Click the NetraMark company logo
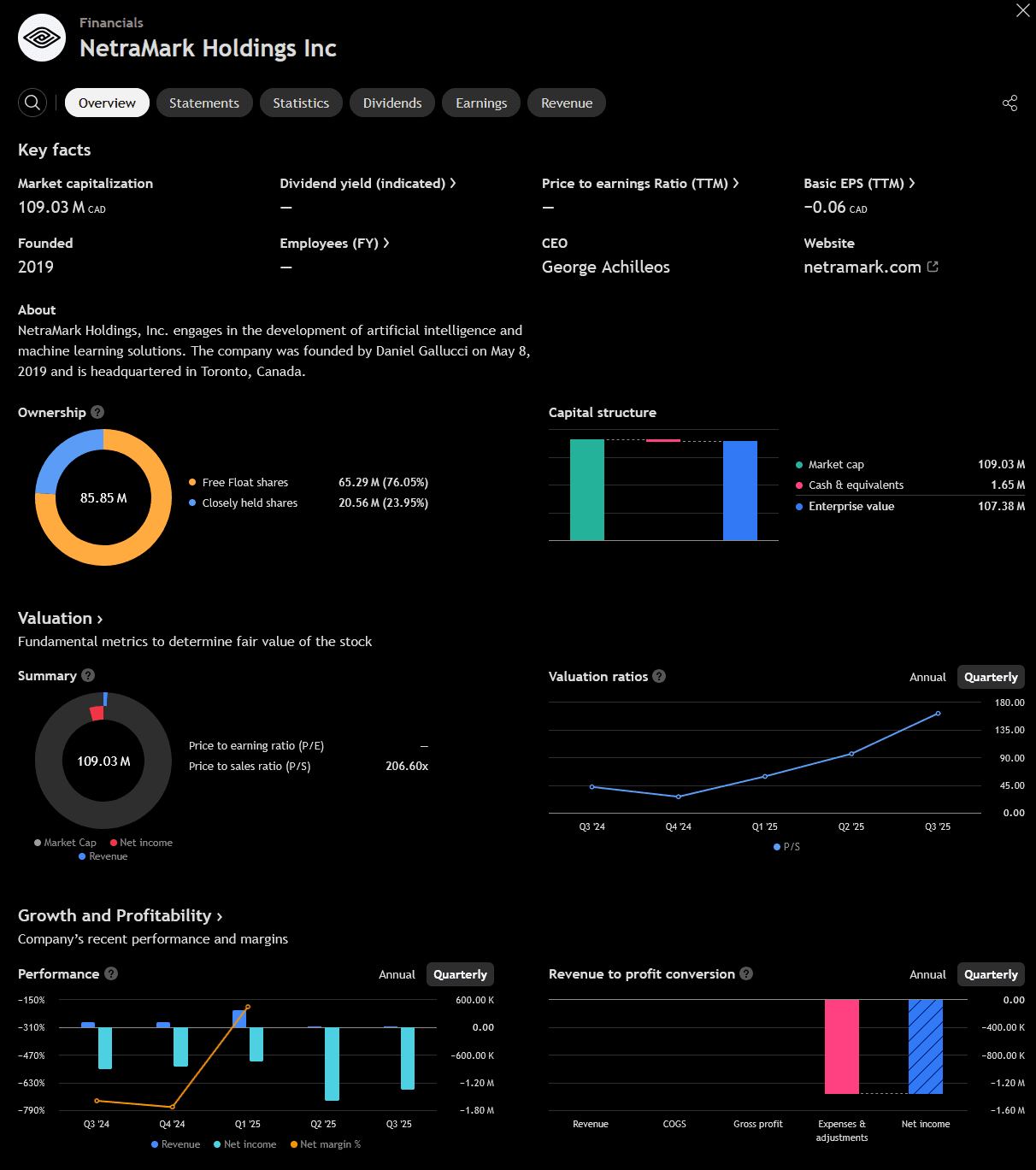The height and width of the screenshot is (1170, 1036). pyautogui.click(x=42, y=38)
